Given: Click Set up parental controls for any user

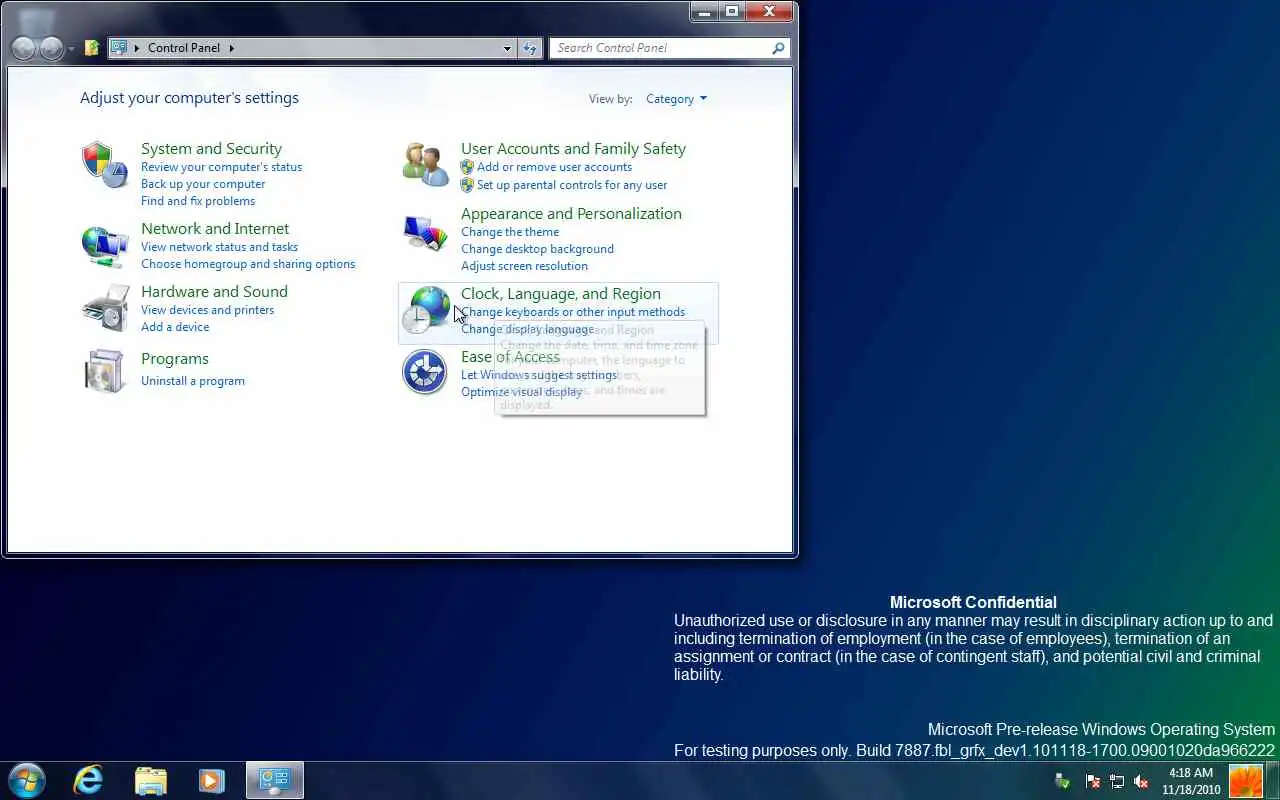Looking at the screenshot, I should [572, 185].
